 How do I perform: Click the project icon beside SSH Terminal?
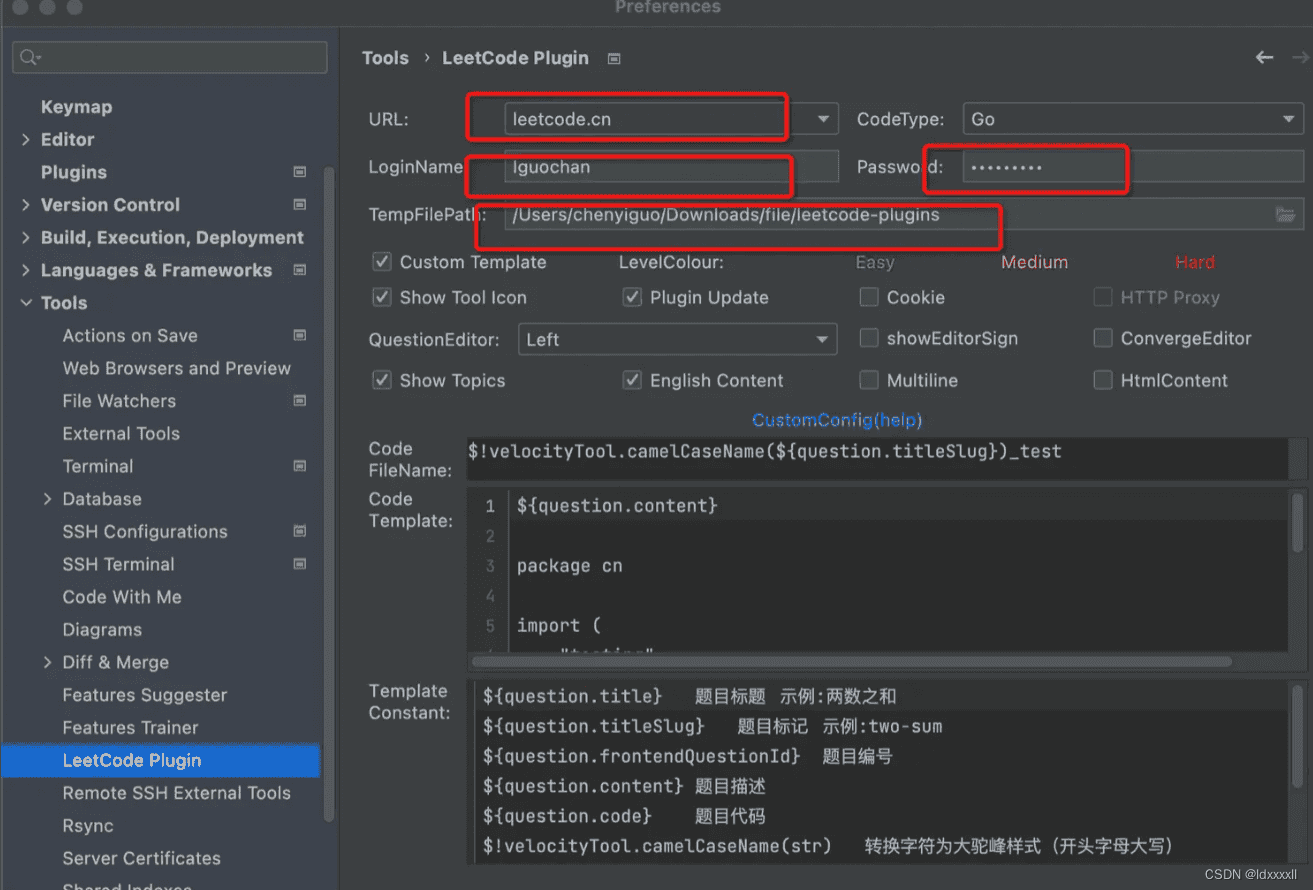tap(299, 564)
